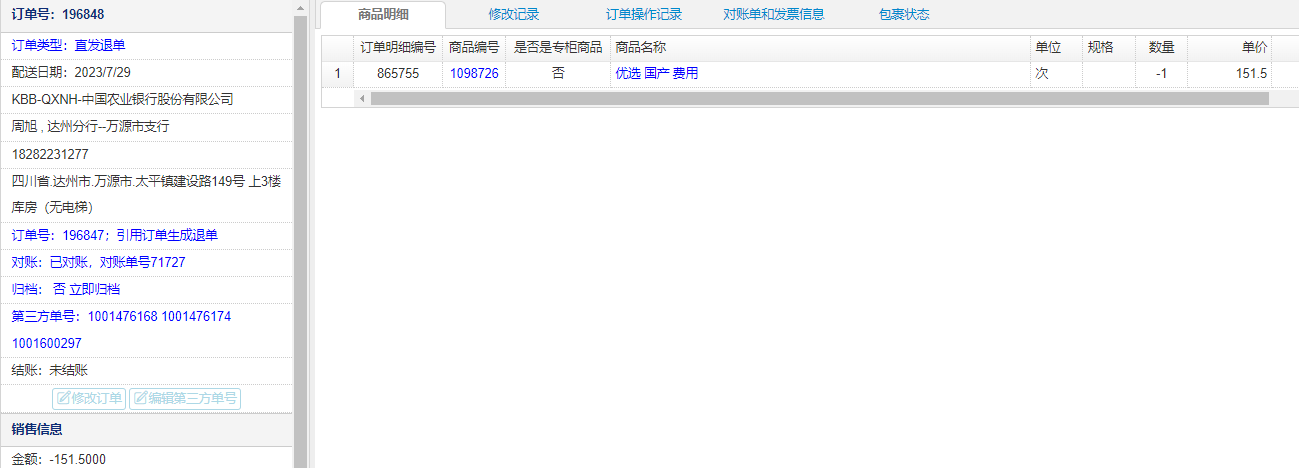Click phone number 18282231277
Image resolution: width=1299 pixels, height=468 pixels.
click(50, 154)
